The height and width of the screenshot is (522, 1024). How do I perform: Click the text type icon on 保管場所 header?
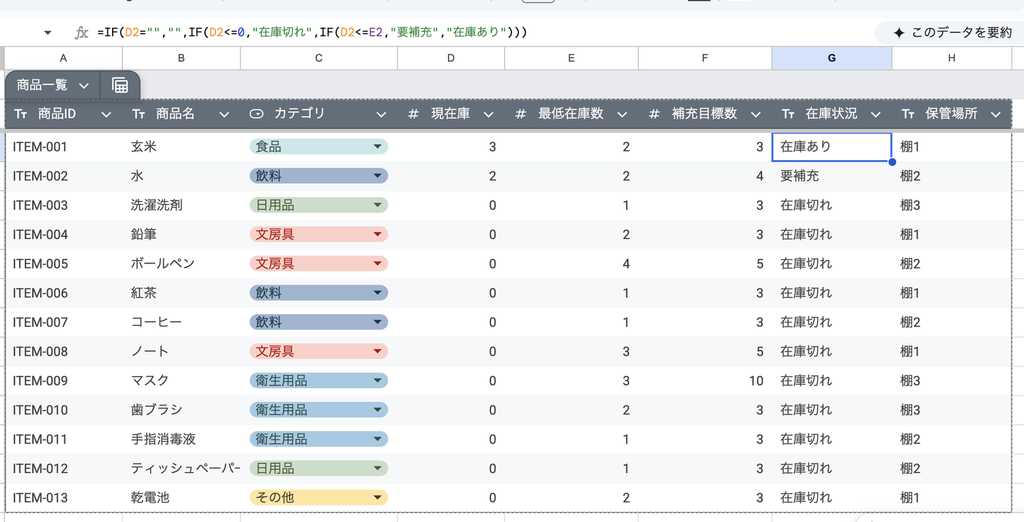pos(908,114)
